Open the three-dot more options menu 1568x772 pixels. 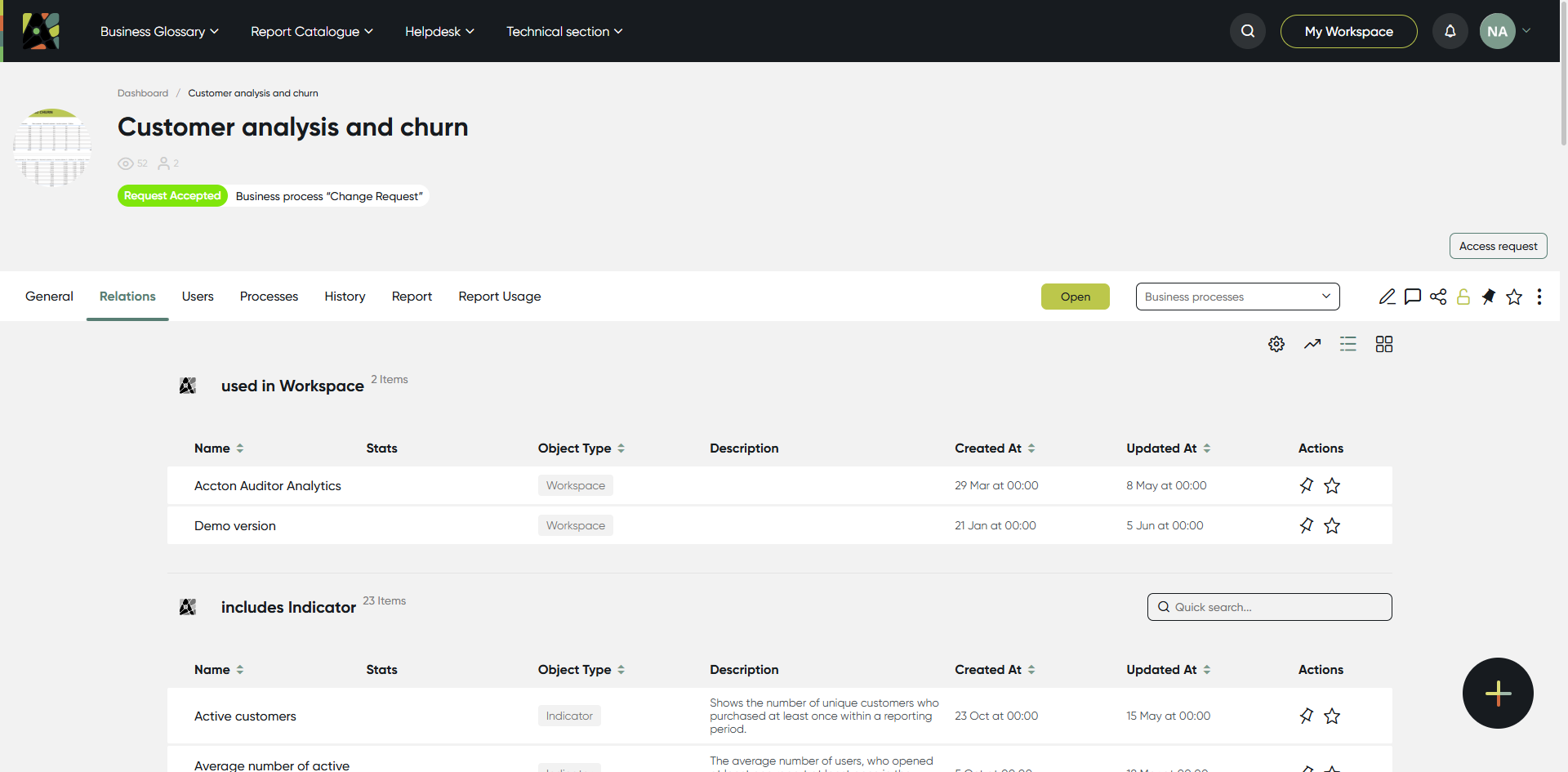click(1539, 297)
